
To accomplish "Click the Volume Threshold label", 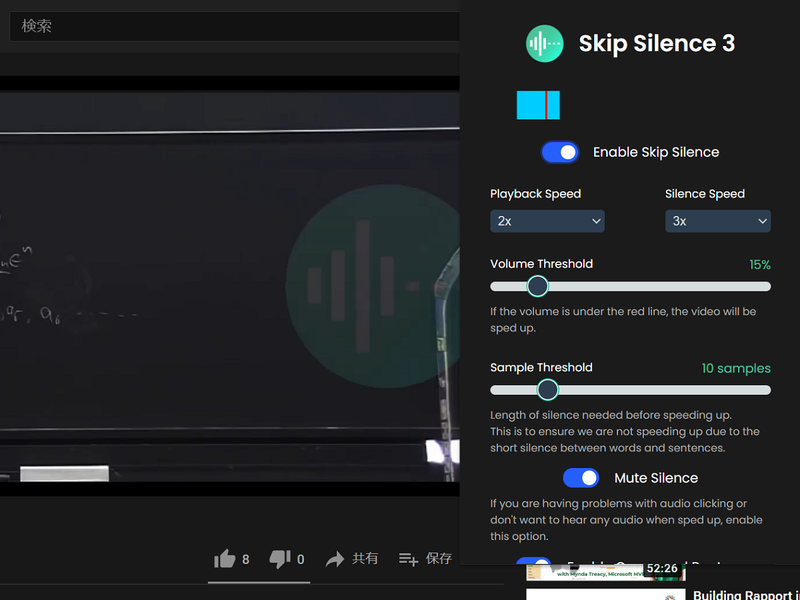I will tap(541, 264).
